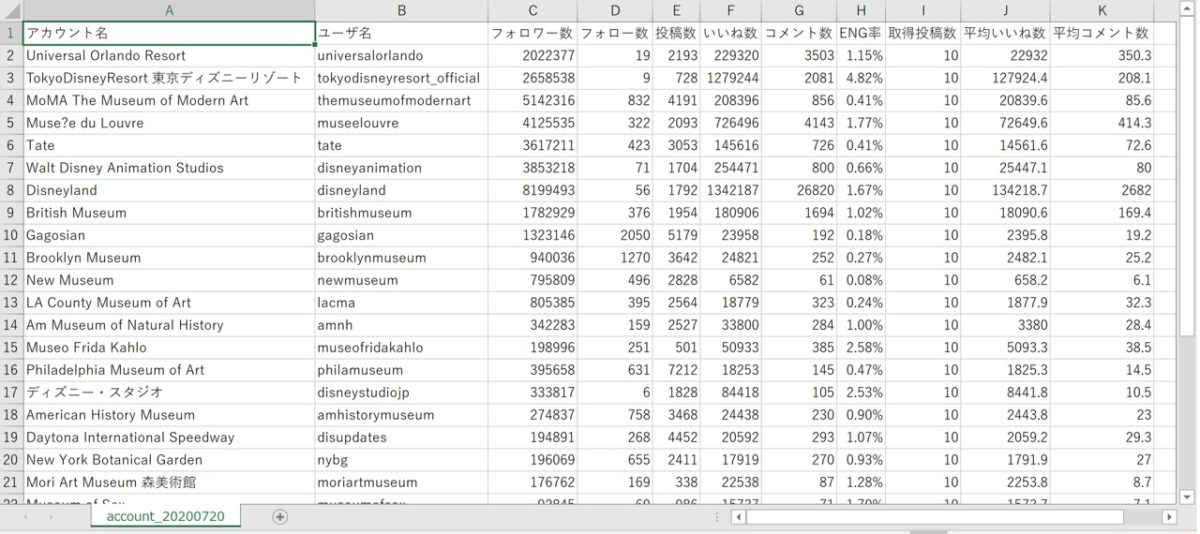Click British Museum cell
This screenshot has height=534, width=1200.
[x=168, y=213]
